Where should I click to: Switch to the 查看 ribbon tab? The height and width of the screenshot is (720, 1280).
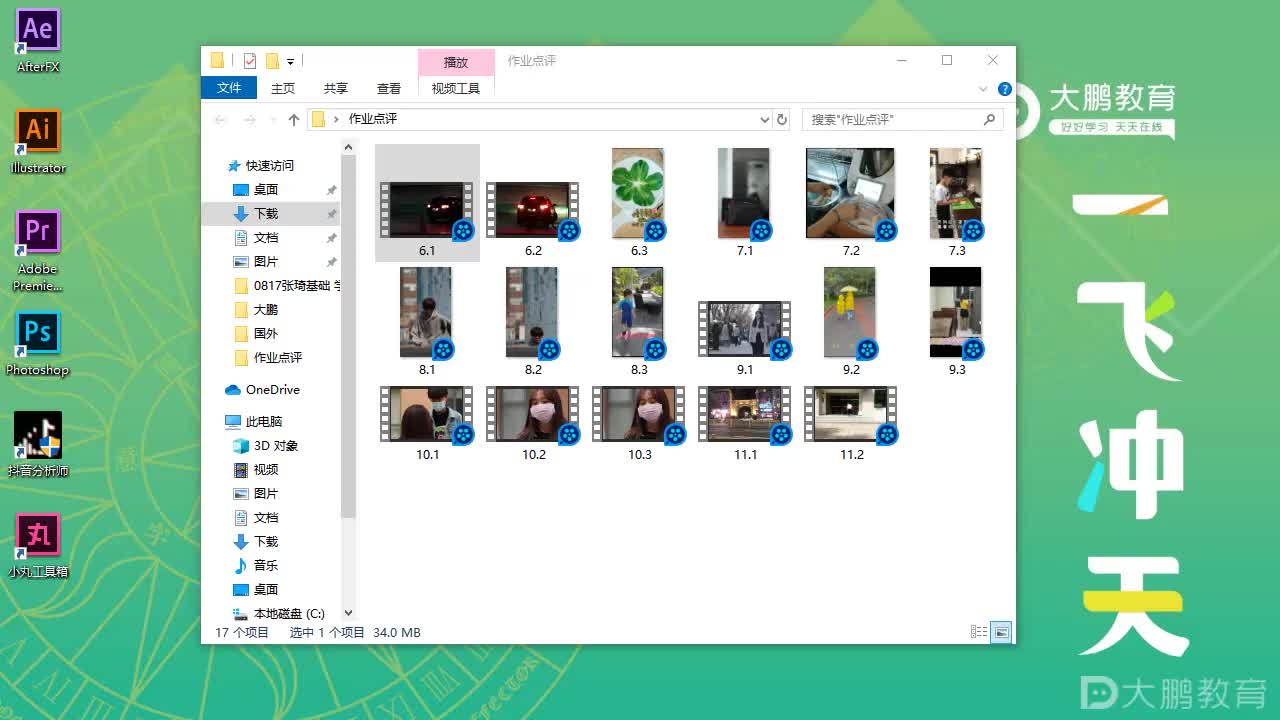tap(389, 88)
